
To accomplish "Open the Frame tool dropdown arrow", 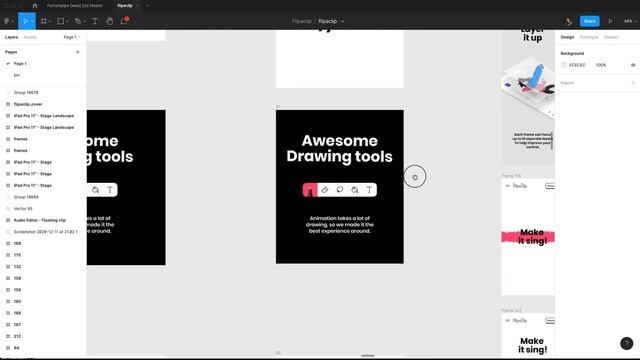I will [x=49, y=21].
